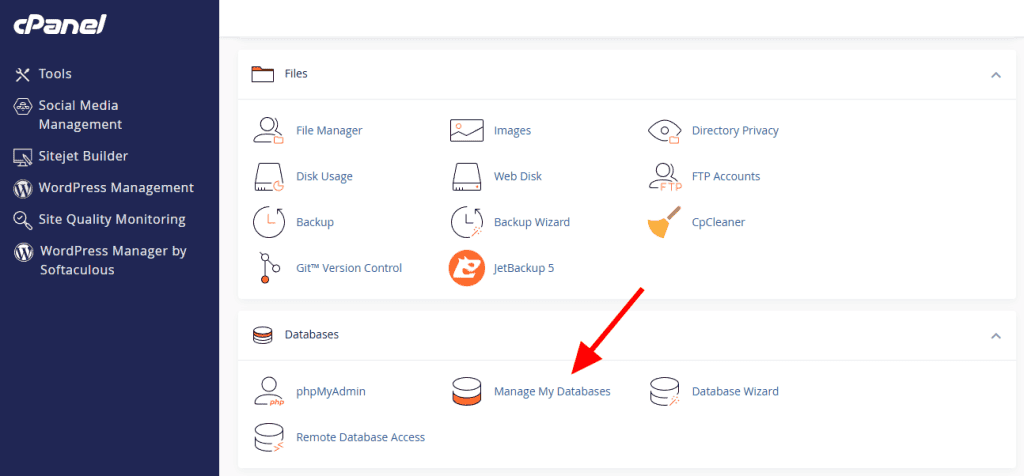Click the Directory Privacy eye icon
Screen dimensions: 1024x476
[664, 131]
